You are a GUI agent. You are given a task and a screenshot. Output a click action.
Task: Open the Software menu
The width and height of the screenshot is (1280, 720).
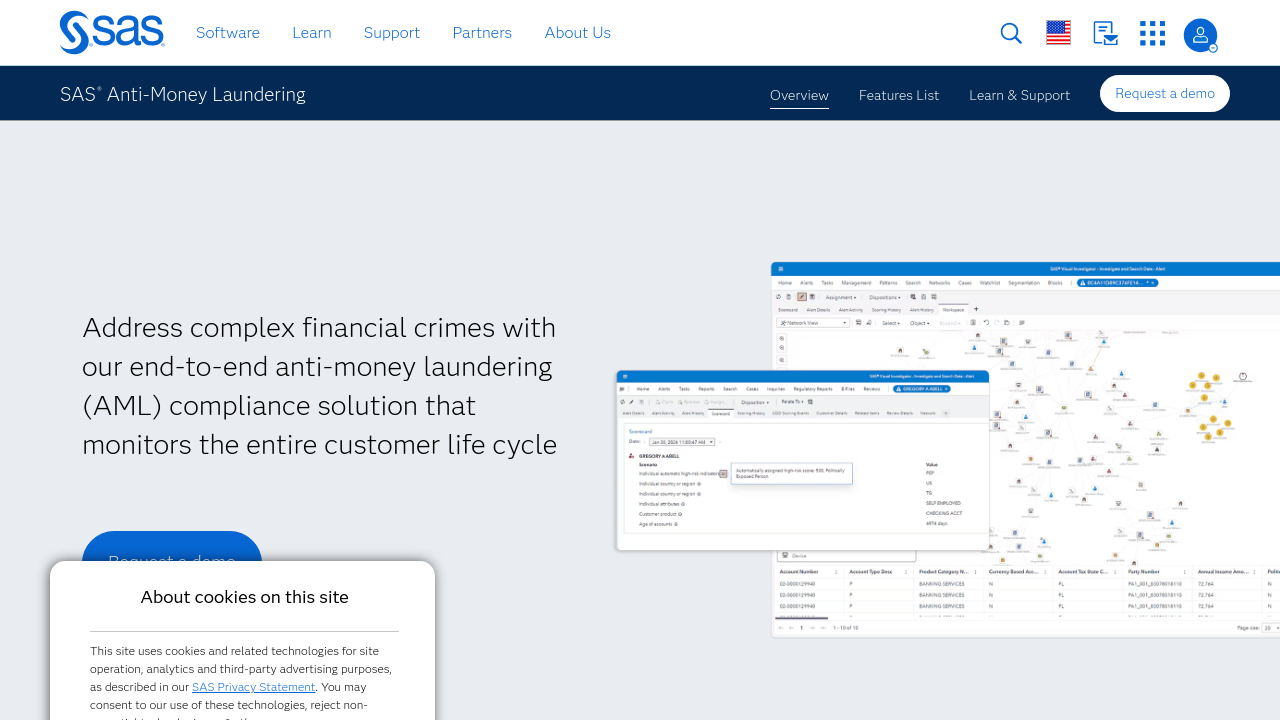coord(228,33)
